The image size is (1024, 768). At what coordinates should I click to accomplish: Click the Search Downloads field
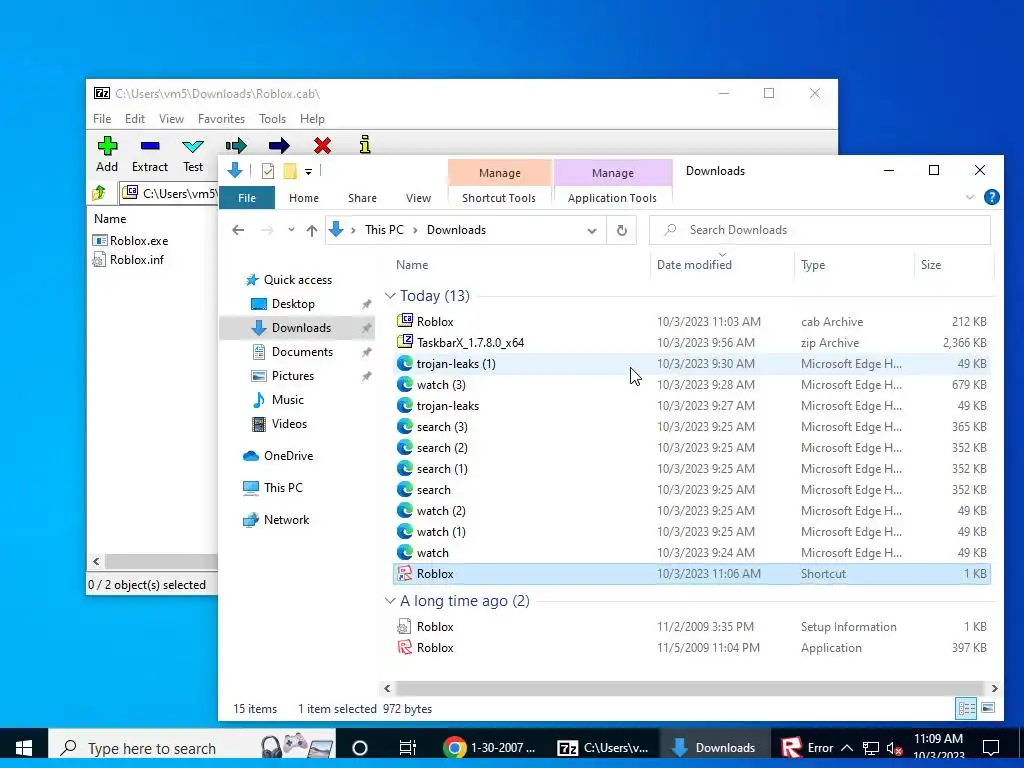(820, 230)
